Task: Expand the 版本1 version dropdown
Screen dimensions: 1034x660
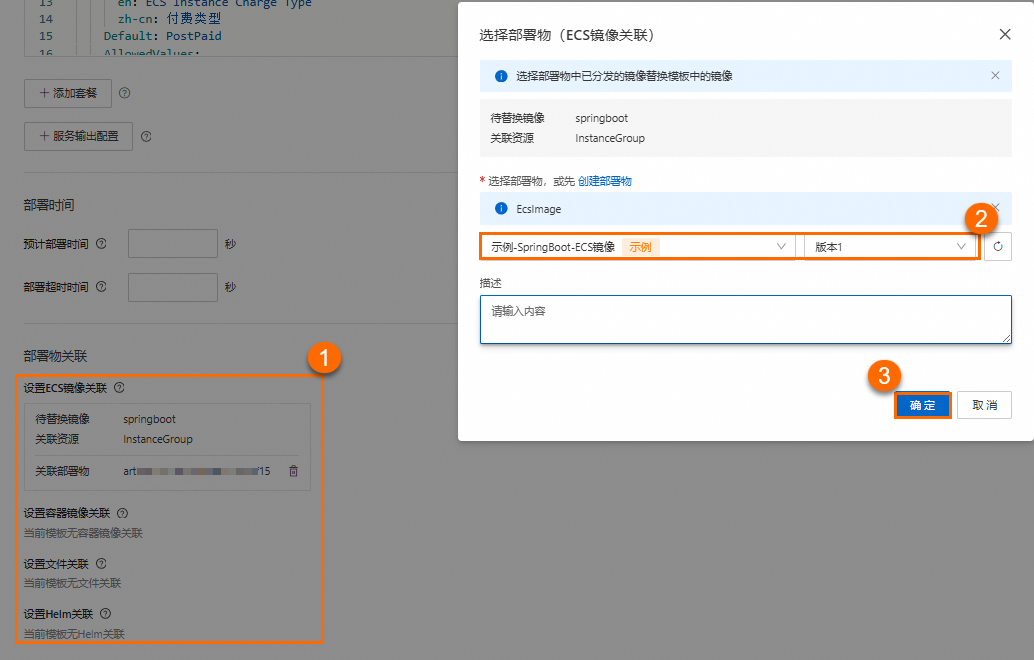Action: pyautogui.click(x=890, y=247)
